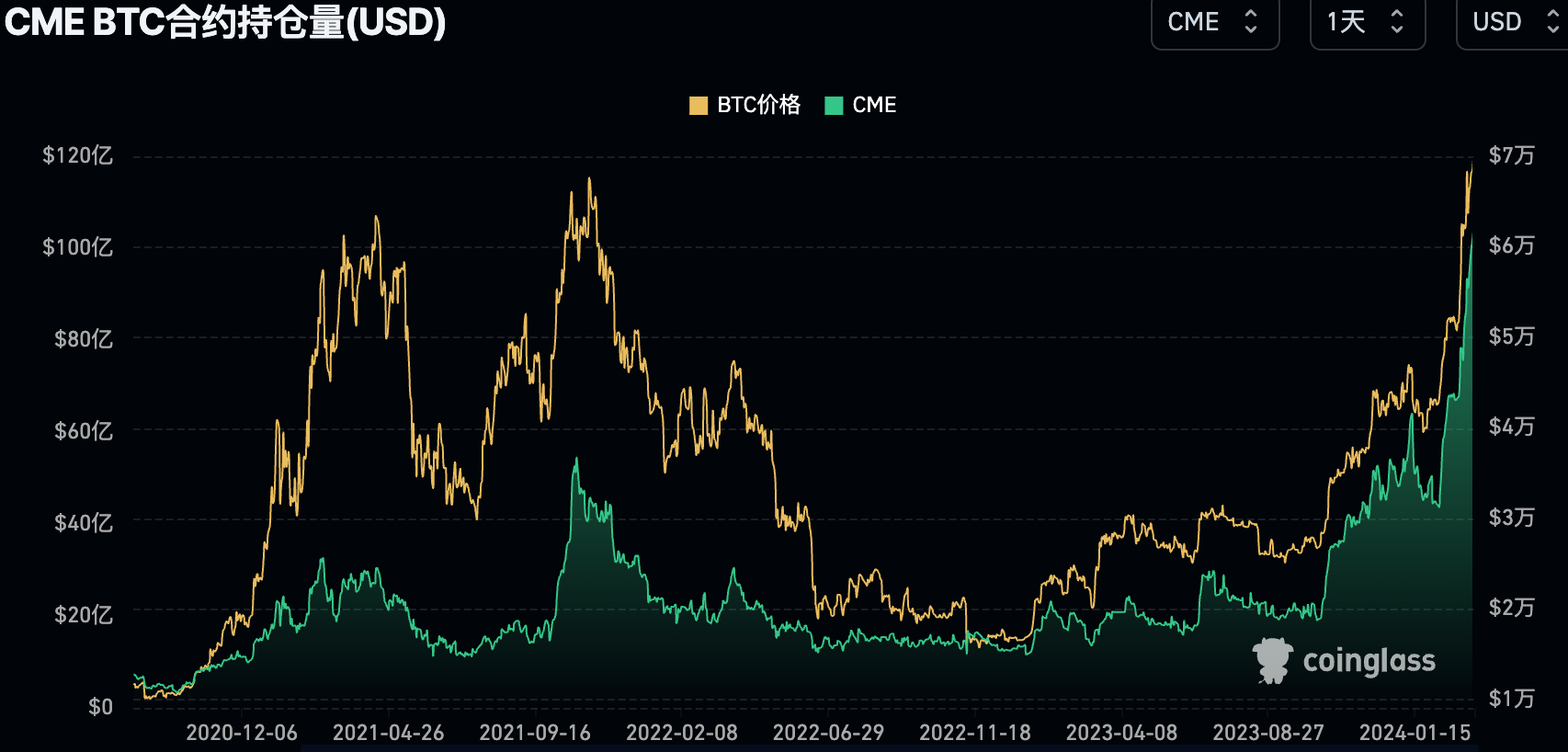The image size is (1568, 752).
Task: Click the $60亿 left axis label
Action: pos(84,430)
